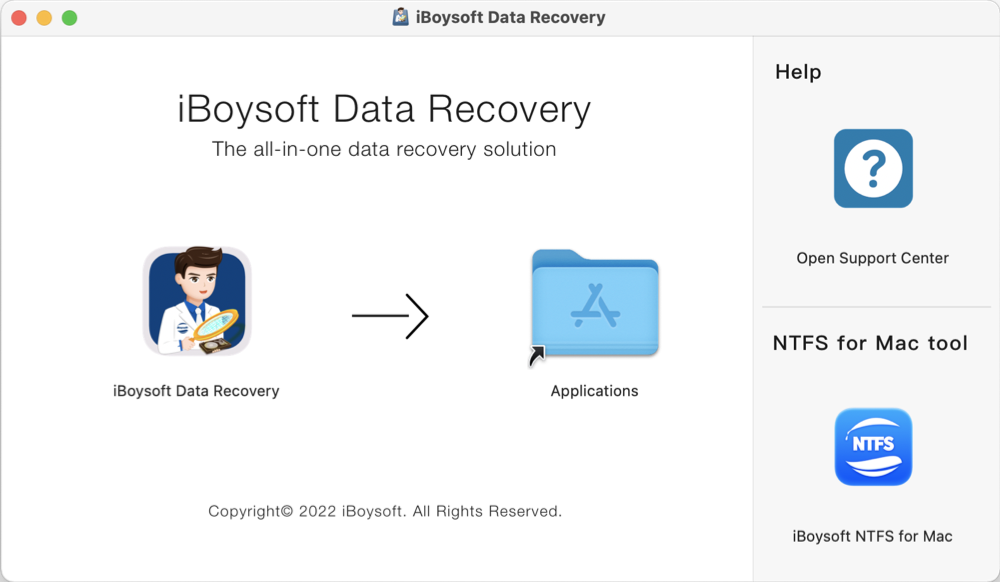Click the question mark support icon
Screen dimensions: 1000x582
point(872,168)
